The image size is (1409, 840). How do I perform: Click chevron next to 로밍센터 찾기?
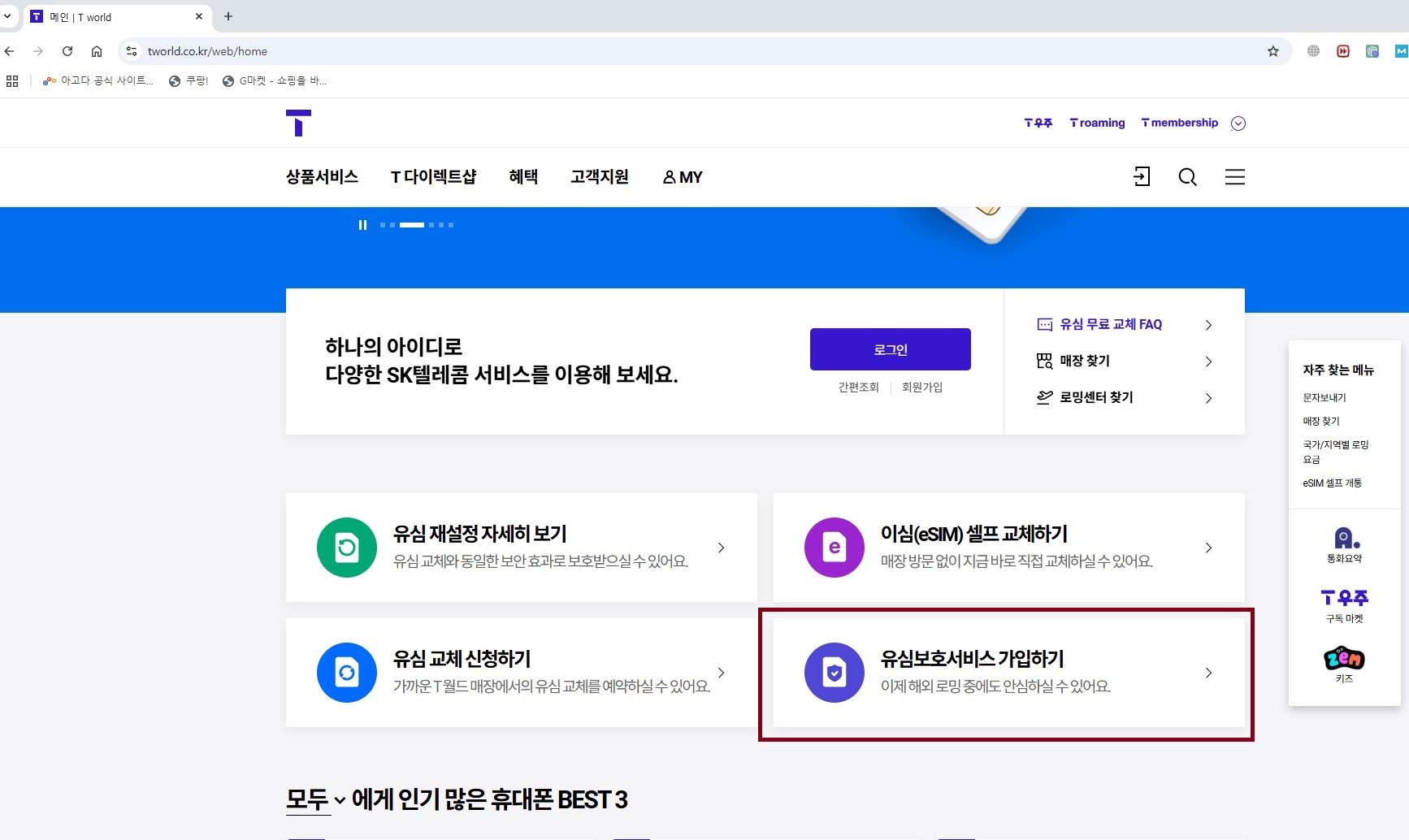coord(1208,398)
